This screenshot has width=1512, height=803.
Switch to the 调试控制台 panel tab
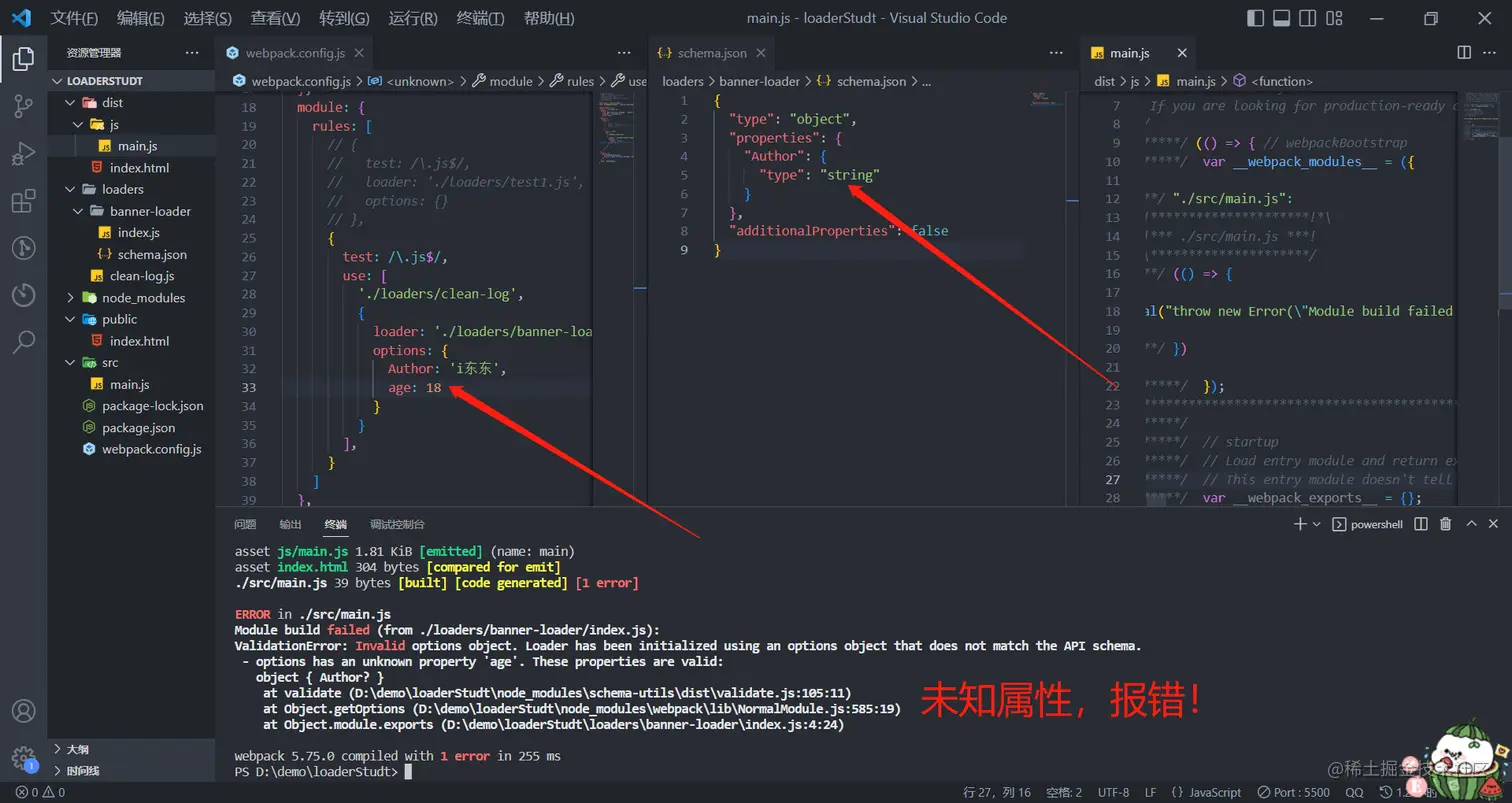click(x=397, y=524)
